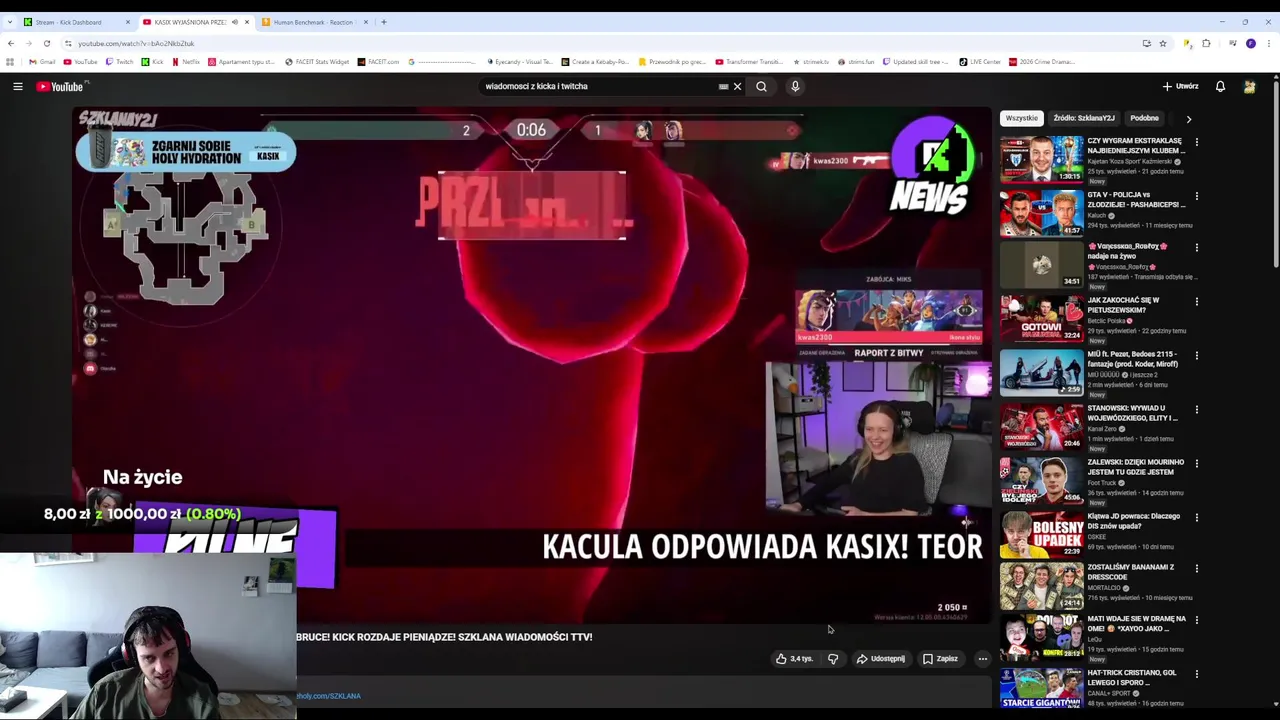Open options for JAK ZAKOCHAĆ SIĘ video
This screenshot has height=720, width=1280.
(x=1196, y=302)
